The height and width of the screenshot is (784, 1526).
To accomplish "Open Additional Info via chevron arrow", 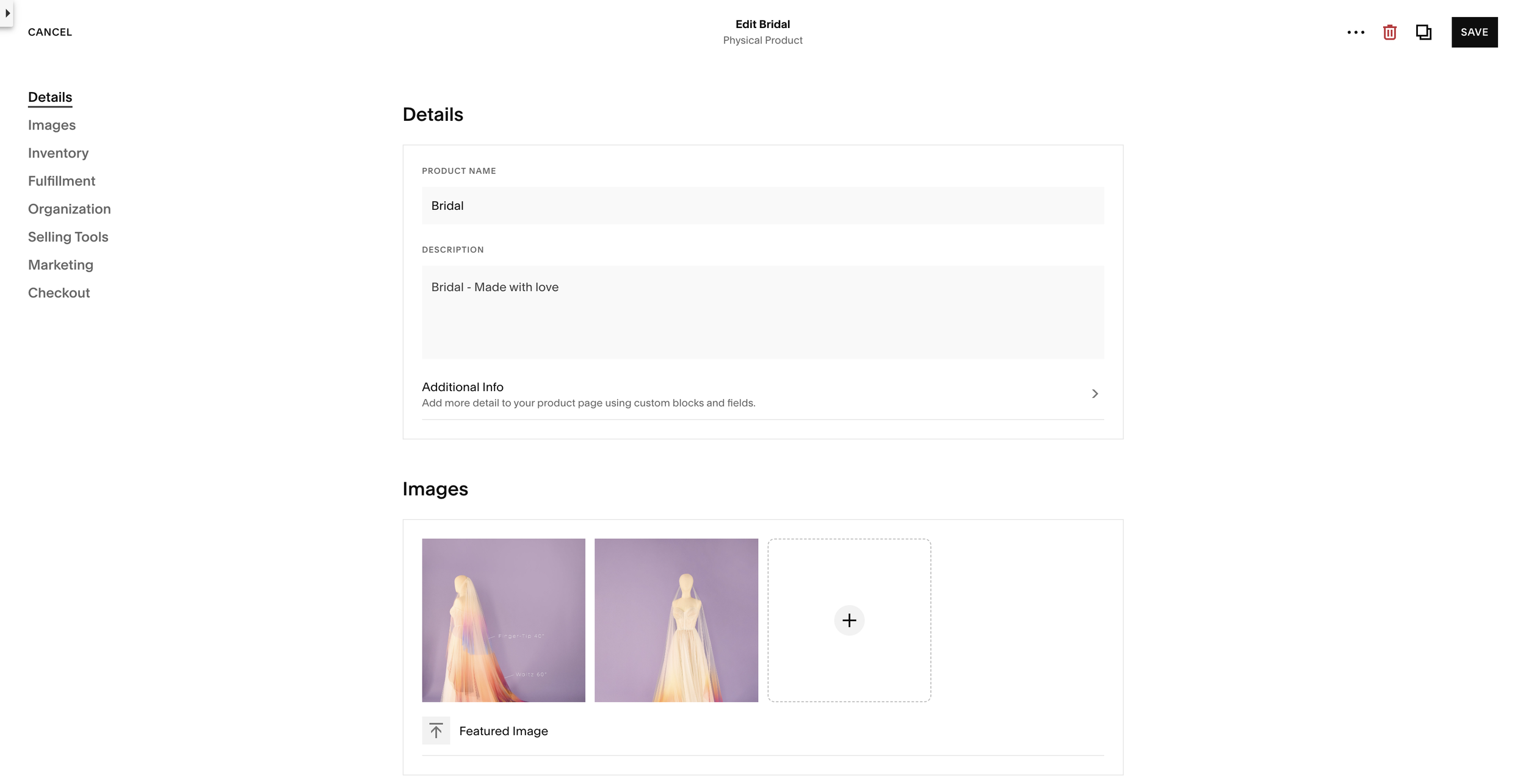I will click(1094, 394).
